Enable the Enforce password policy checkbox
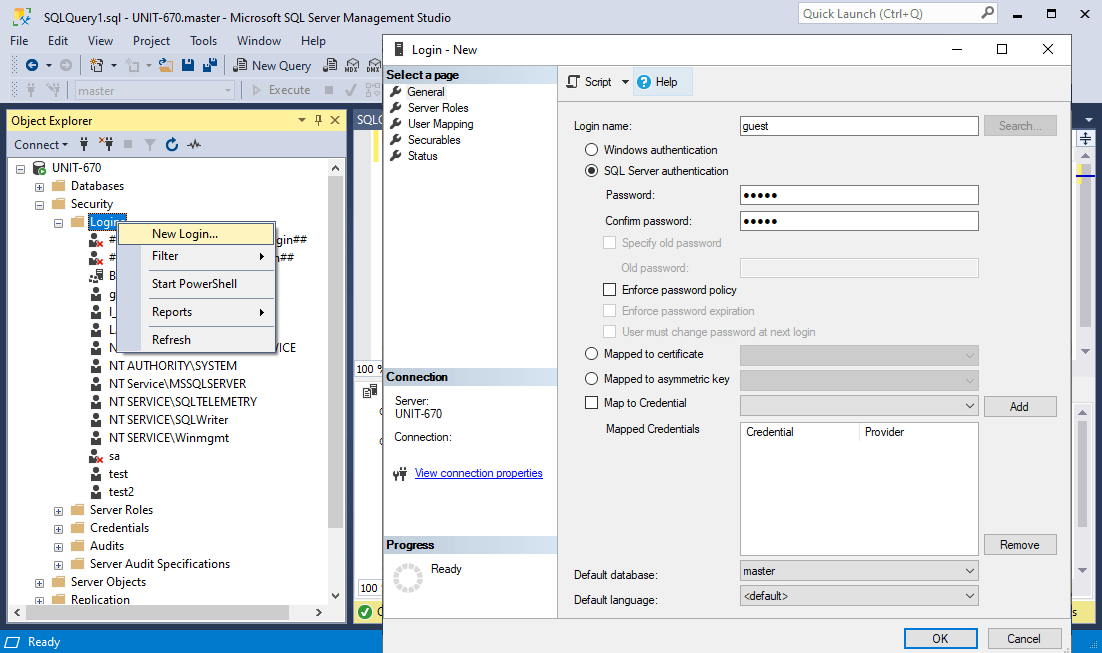Screen dimensions: 1102x653 (610, 290)
